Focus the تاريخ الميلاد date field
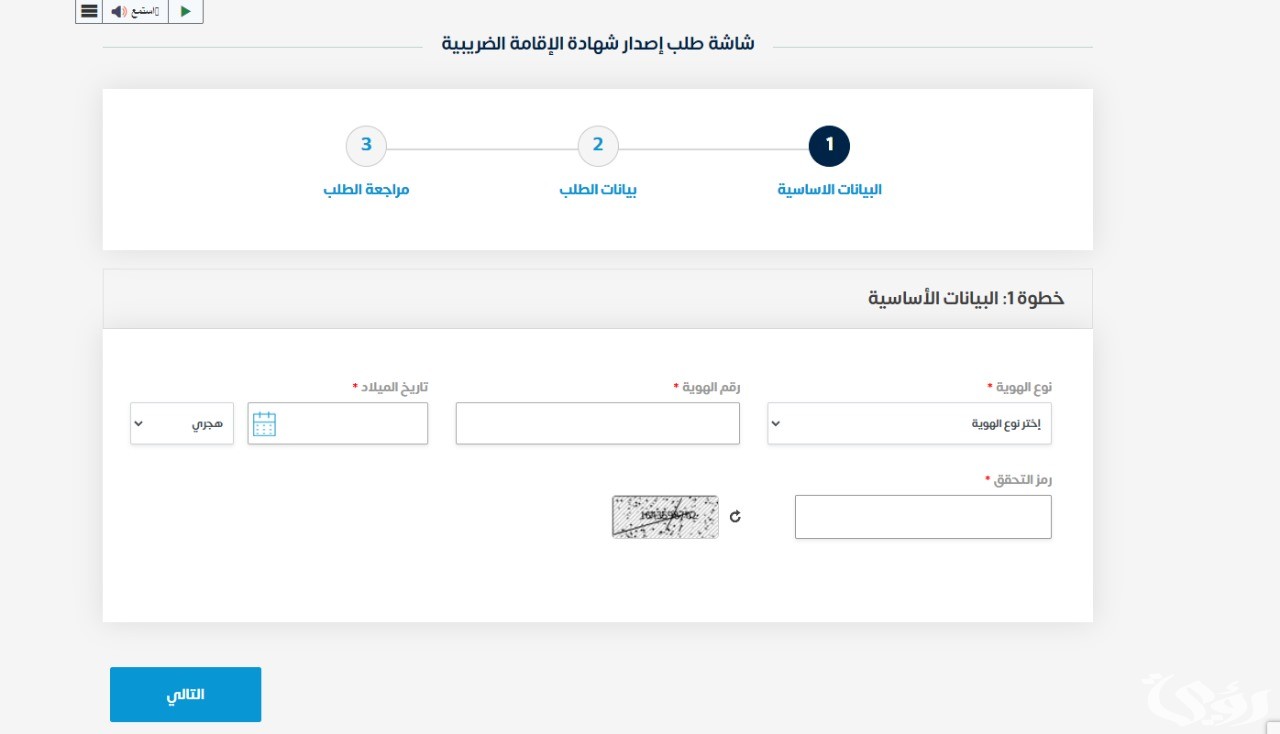This screenshot has width=1280, height=734. (x=338, y=424)
